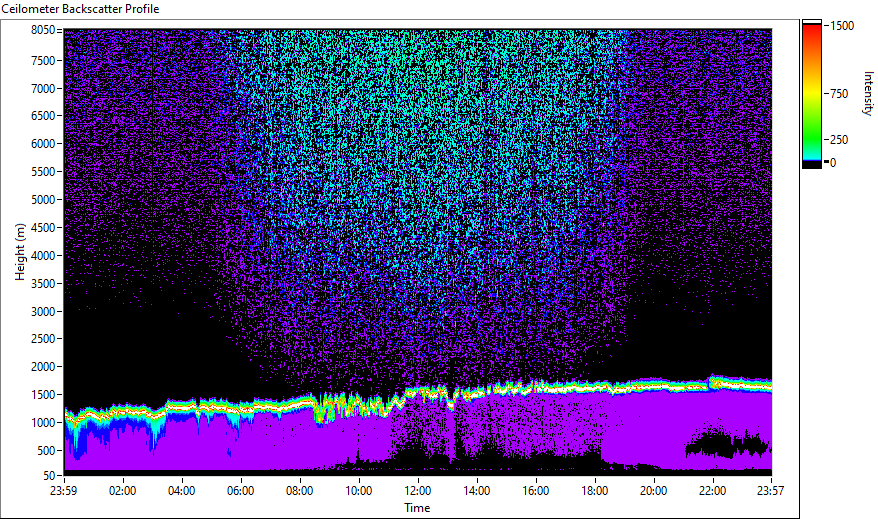The height and width of the screenshot is (519, 878).
Task: Click the 23:59 start time label
Action: pos(63,491)
